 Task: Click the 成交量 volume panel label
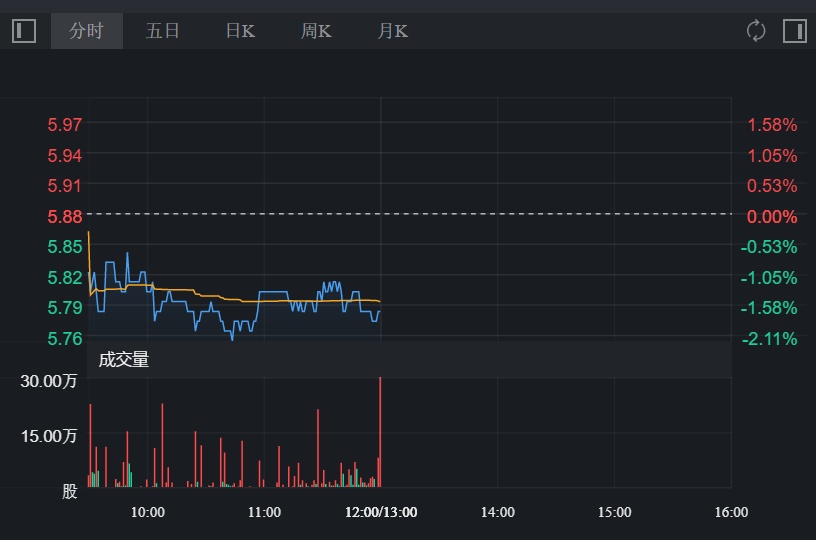point(124,360)
